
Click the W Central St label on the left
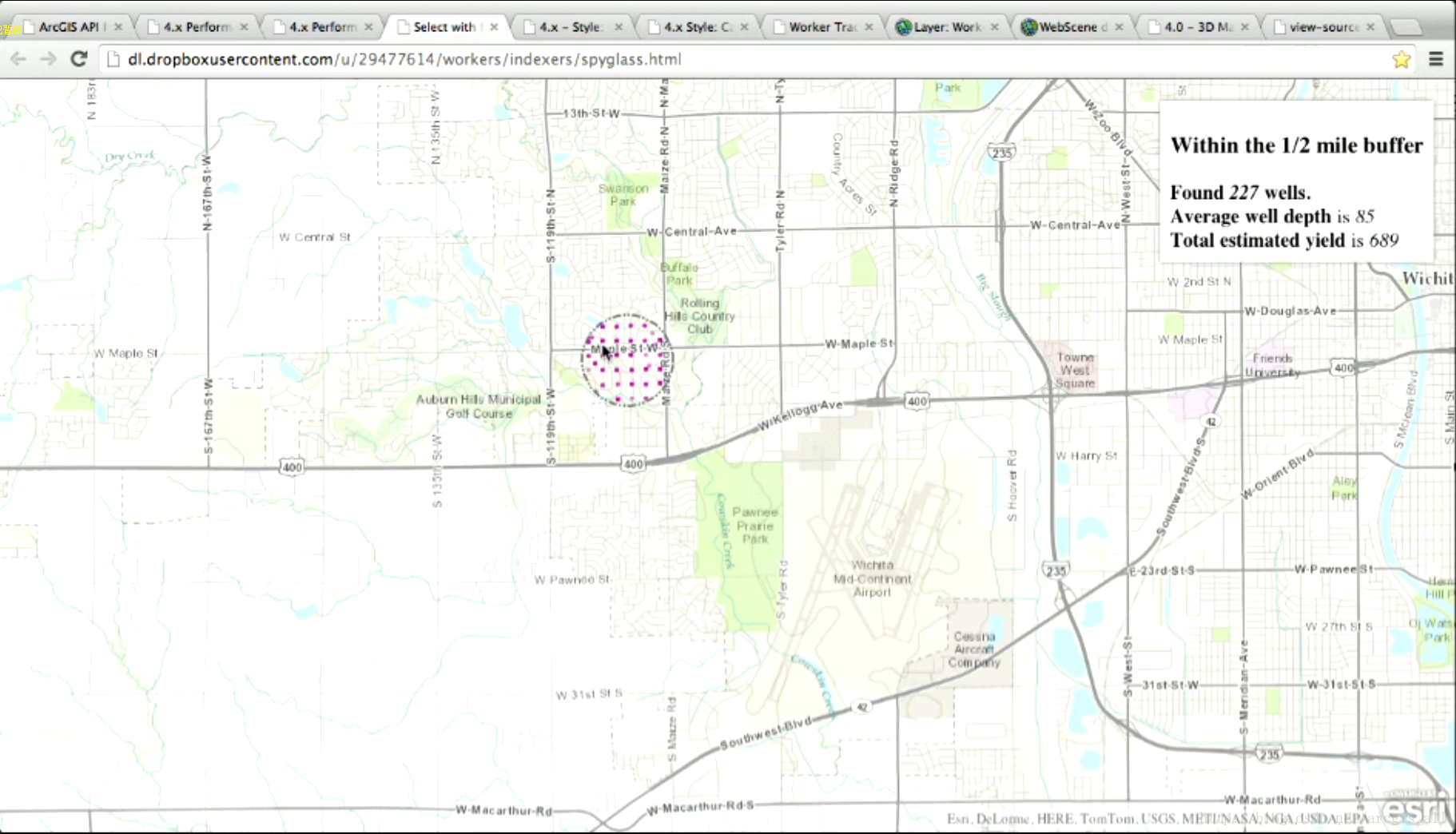tap(315, 237)
